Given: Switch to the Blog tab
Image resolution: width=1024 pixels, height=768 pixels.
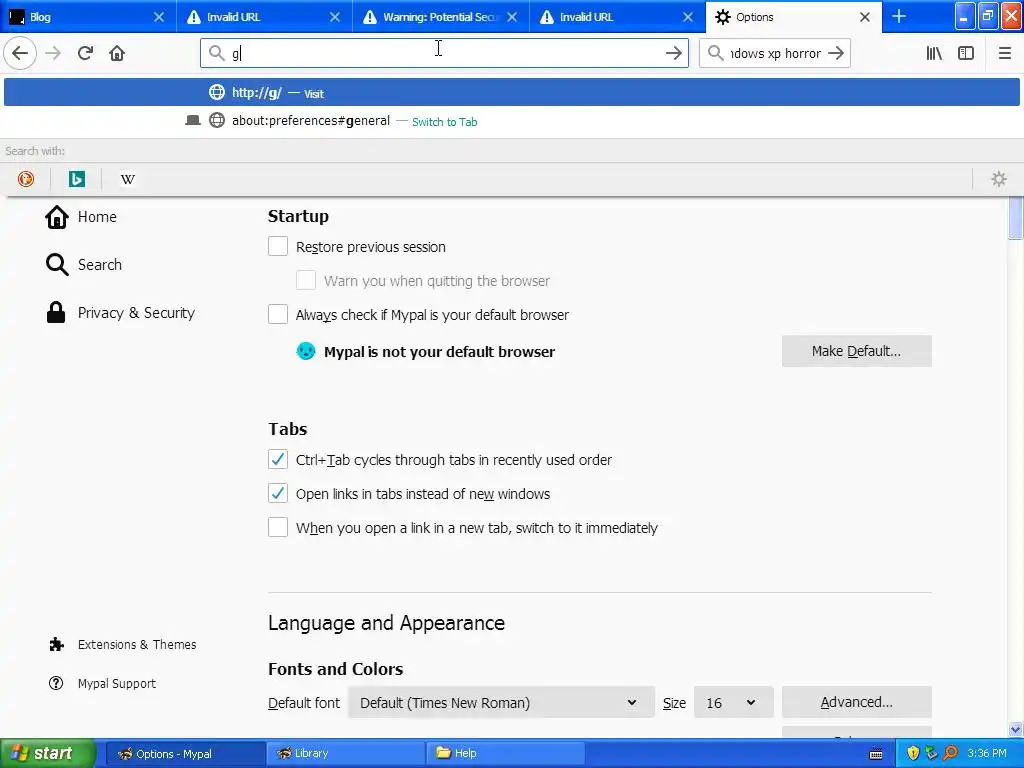Looking at the screenshot, I should (x=88, y=17).
